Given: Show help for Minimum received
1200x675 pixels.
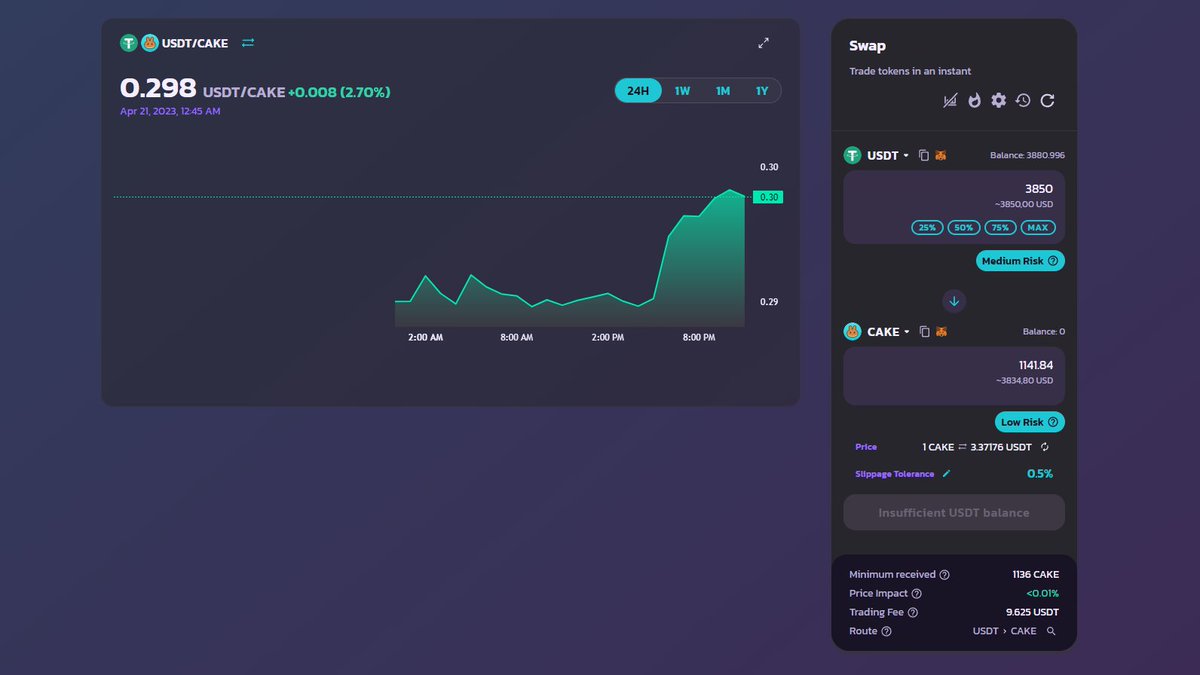Looking at the screenshot, I should click(x=945, y=575).
